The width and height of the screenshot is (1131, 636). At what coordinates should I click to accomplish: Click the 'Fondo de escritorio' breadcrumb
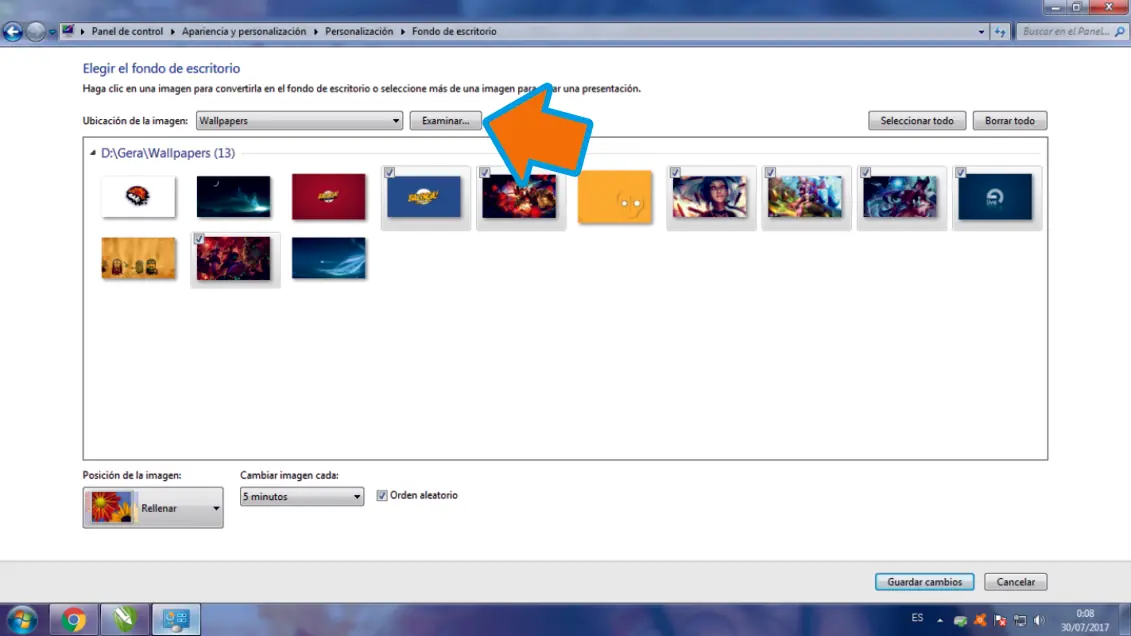pos(454,32)
